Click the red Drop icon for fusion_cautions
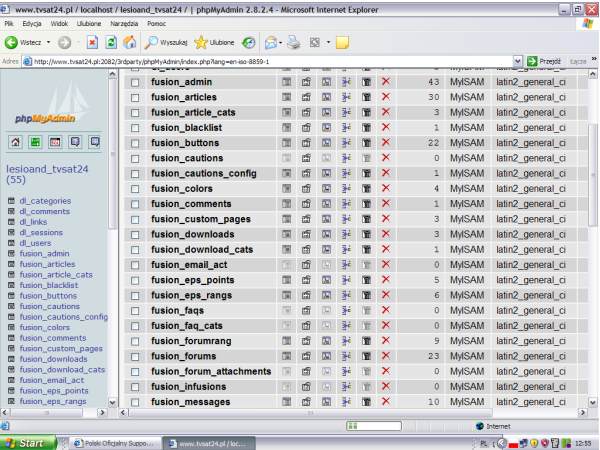Image resolution: width=600 pixels, height=450 pixels. 386,158
